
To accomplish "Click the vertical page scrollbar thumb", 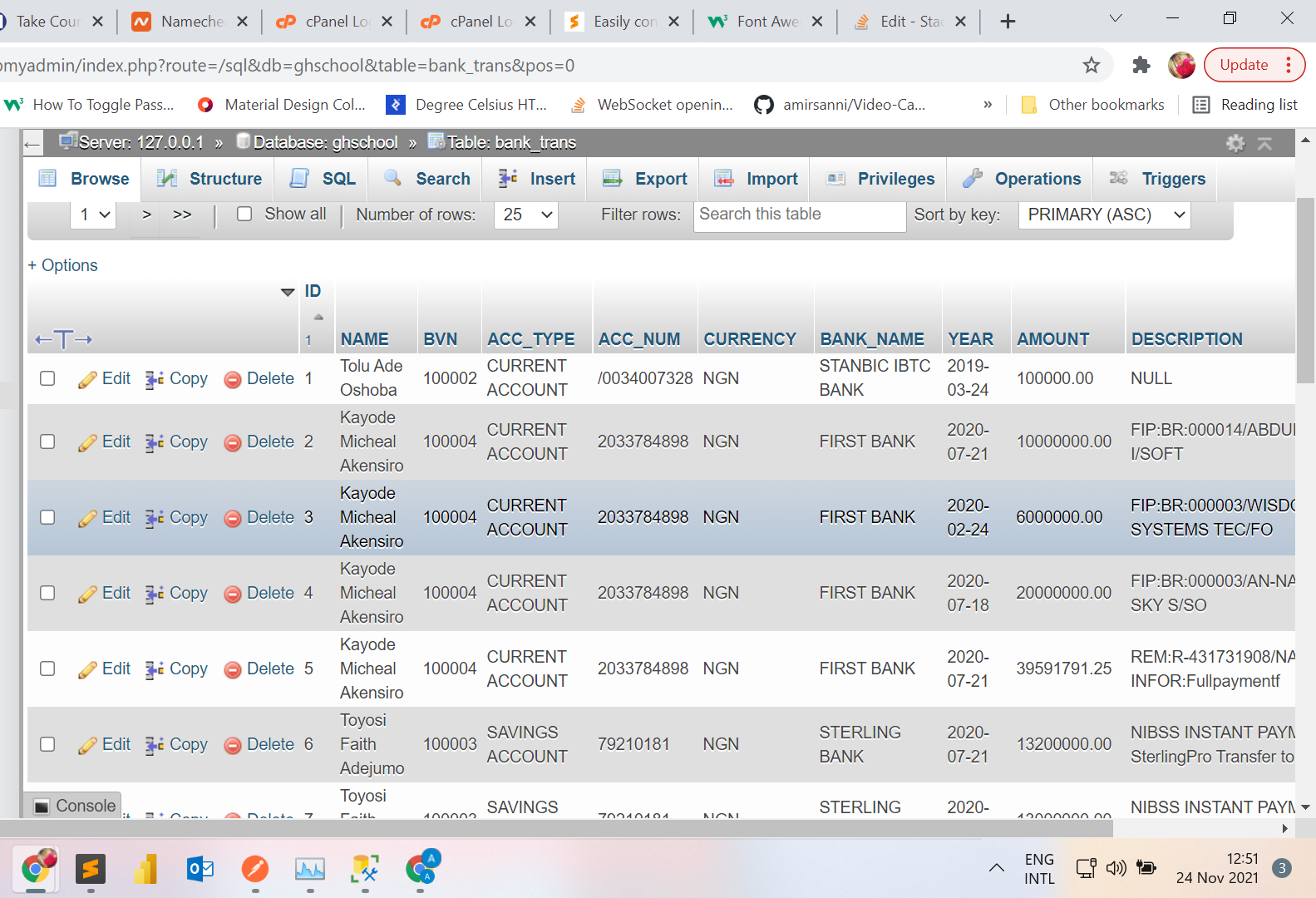I will pos(1305,291).
